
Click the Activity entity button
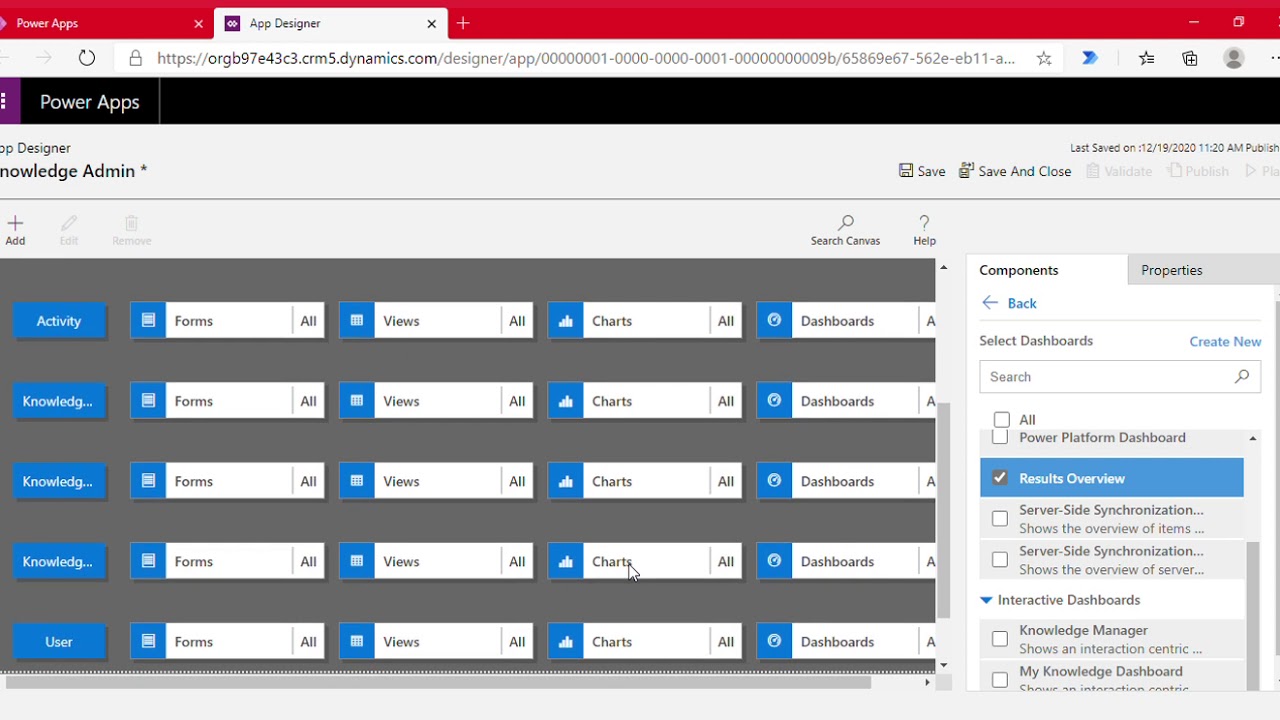pos(59,321)
